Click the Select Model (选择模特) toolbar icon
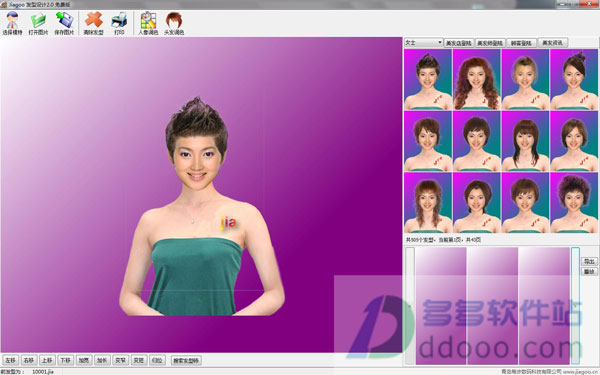This screenshot has width=600, height=375. point(12,23)
